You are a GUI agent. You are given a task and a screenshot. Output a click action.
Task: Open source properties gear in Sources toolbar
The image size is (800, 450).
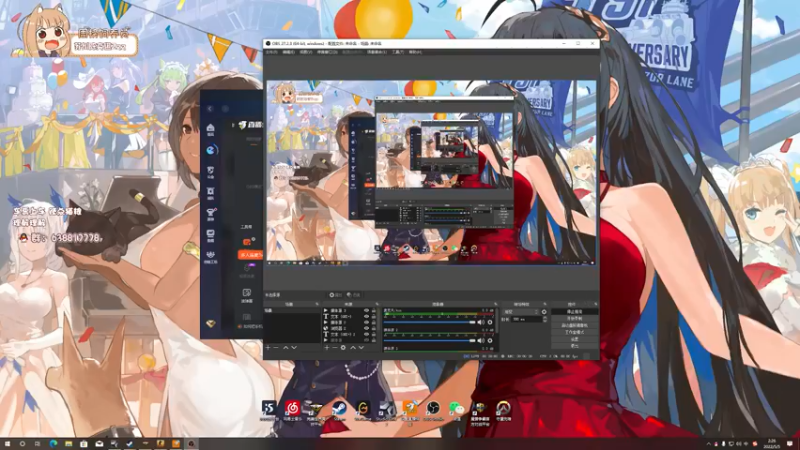(343, 347)
